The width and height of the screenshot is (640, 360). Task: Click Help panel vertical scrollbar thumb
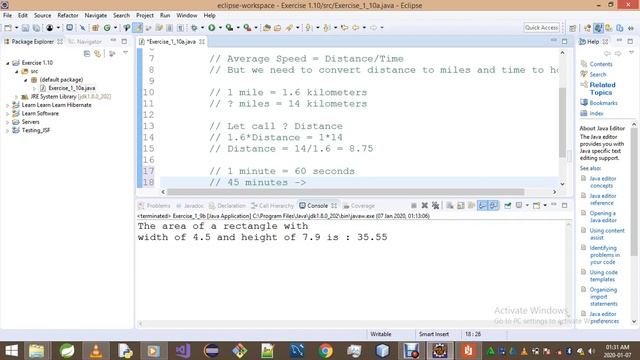pyautogui.click(x=634, y=192)
